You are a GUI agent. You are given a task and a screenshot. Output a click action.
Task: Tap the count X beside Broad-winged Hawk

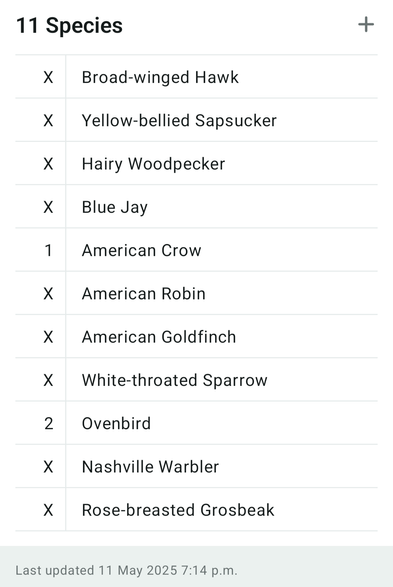pos(48,77)
